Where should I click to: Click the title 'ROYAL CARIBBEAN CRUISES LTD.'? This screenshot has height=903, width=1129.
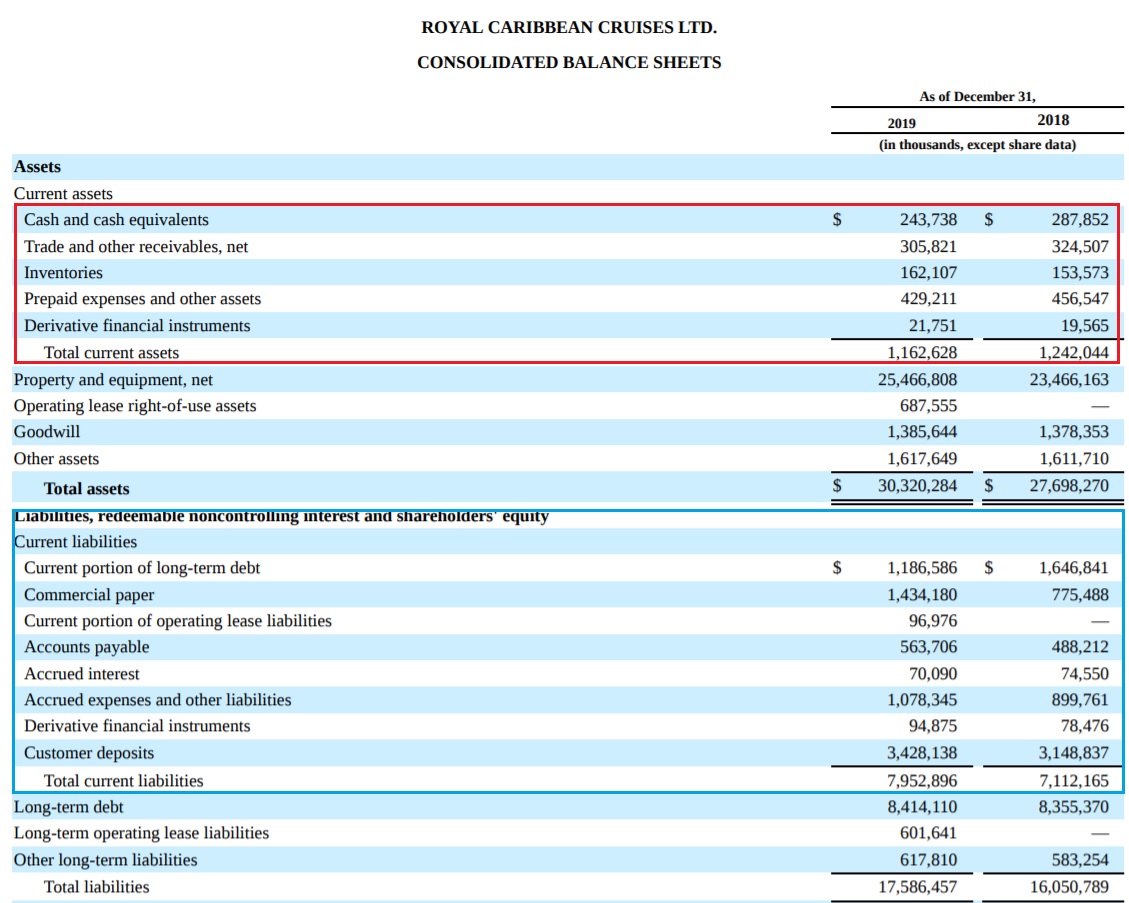coord(569,27)
